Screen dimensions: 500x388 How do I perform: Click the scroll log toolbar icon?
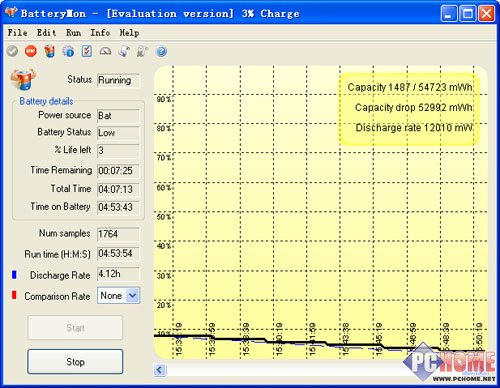point(124,51)
